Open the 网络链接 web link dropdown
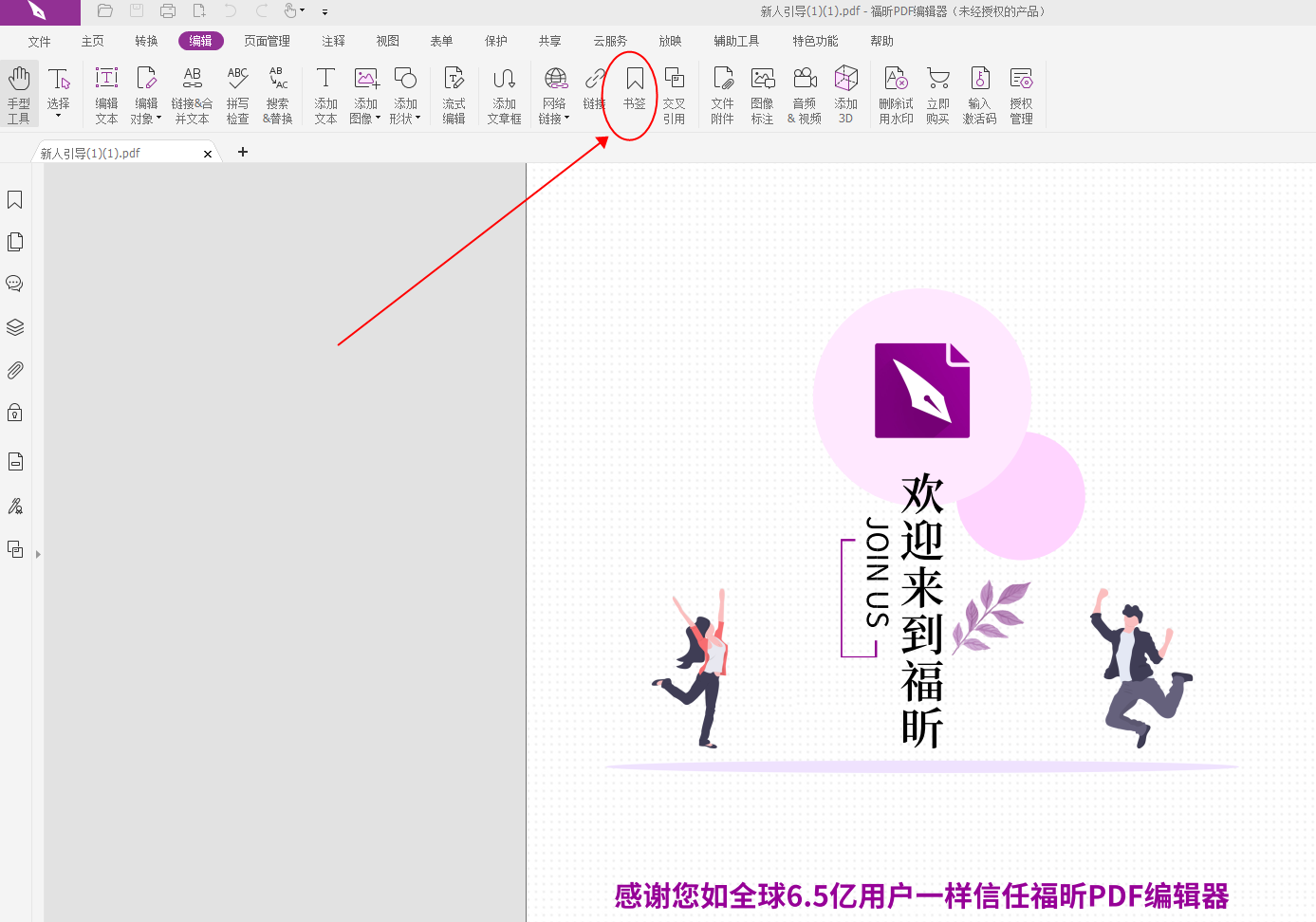The height and width of the screenshot is (922, 1316). tap(565, 118)
